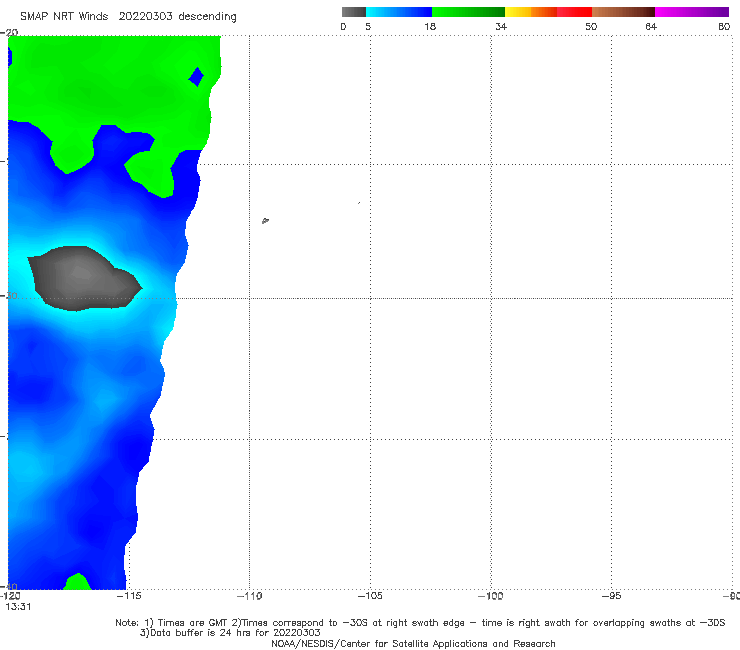Click the title text "SMAP NRT Winds"
Viewport: 740px width, 650px height.
(64, 16)
